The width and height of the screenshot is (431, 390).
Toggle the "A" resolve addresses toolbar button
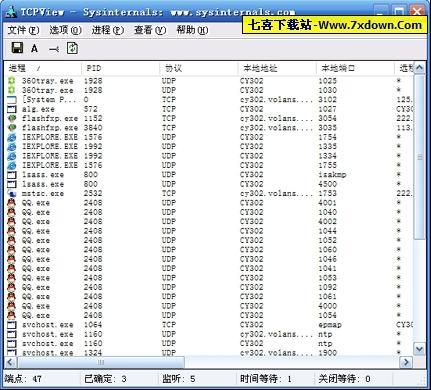pyautogui.click(x=34, y=49)
